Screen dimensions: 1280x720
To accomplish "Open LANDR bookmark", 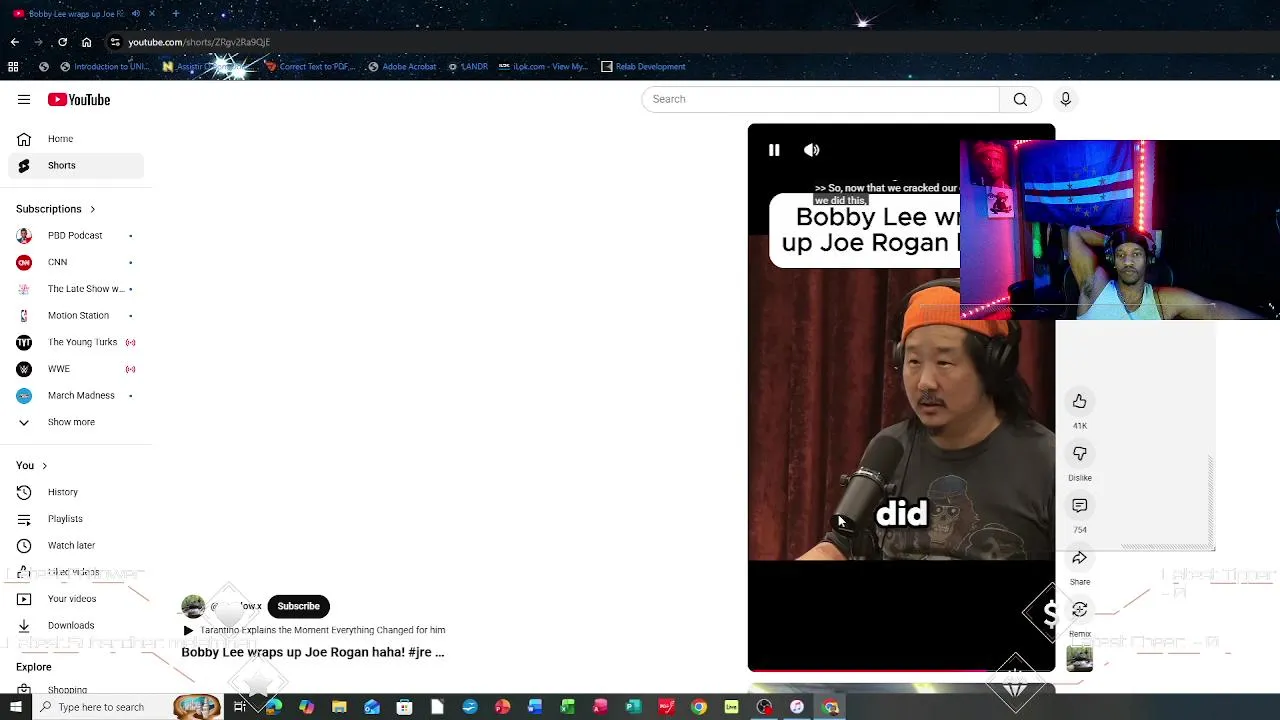I will point(468,67).
